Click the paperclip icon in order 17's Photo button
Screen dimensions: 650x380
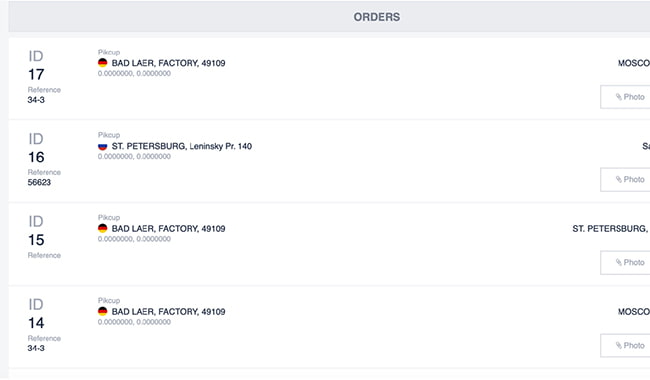618,97
